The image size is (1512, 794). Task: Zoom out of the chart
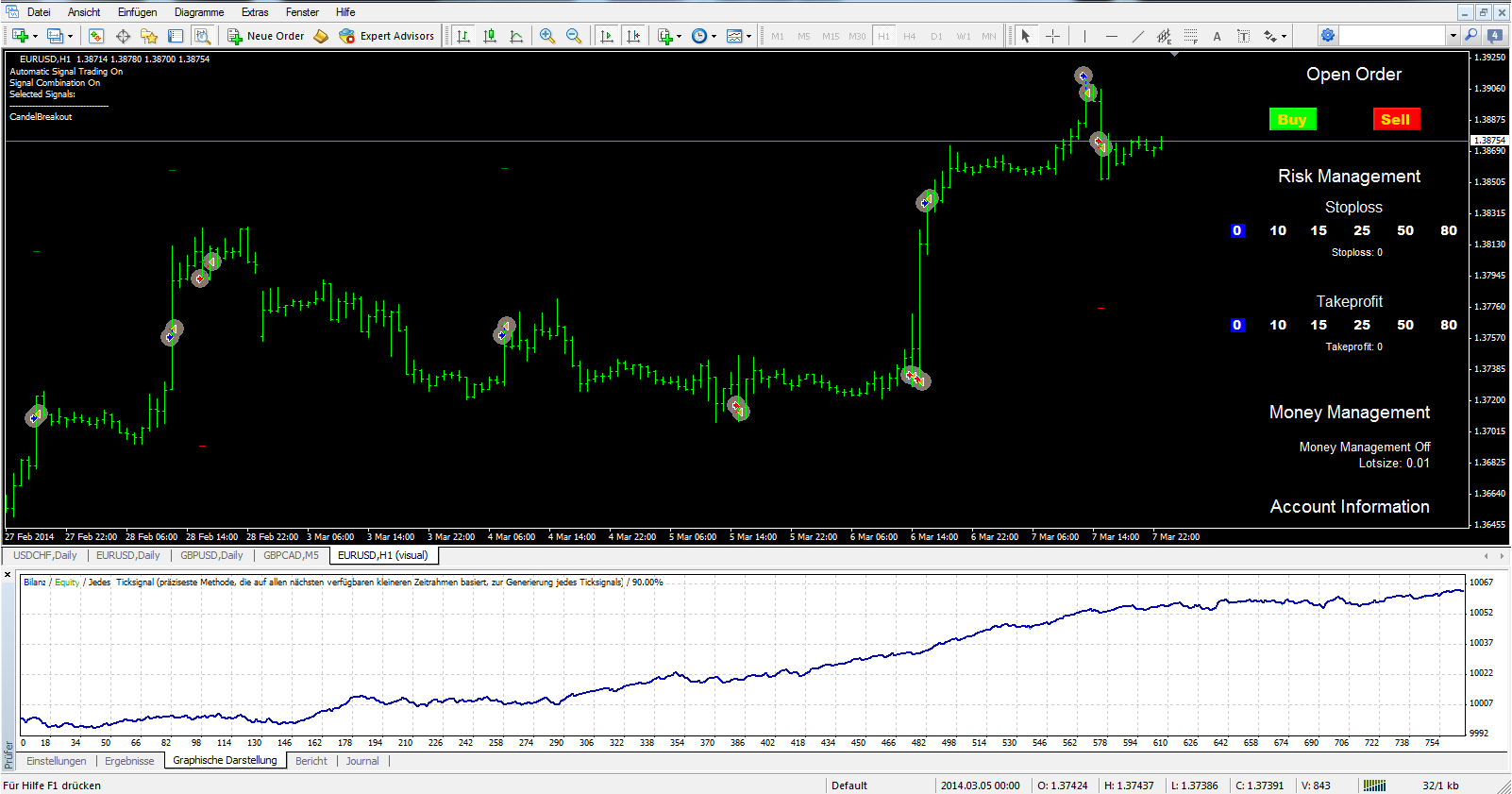tap(574, 36)
